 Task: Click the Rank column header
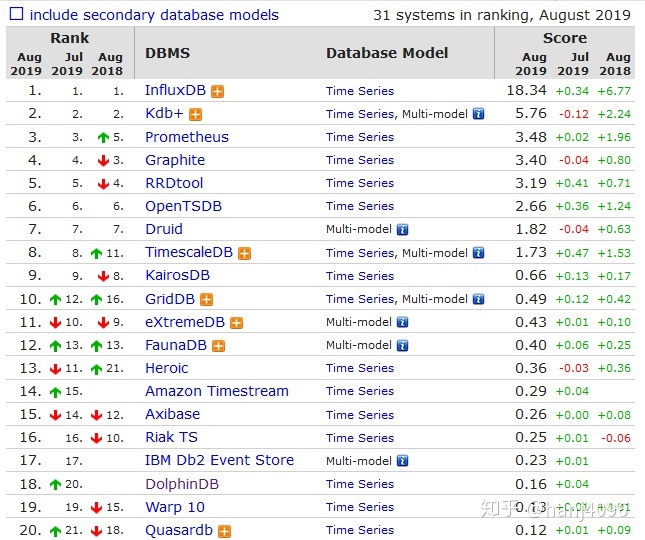click(x=70, y=38)
